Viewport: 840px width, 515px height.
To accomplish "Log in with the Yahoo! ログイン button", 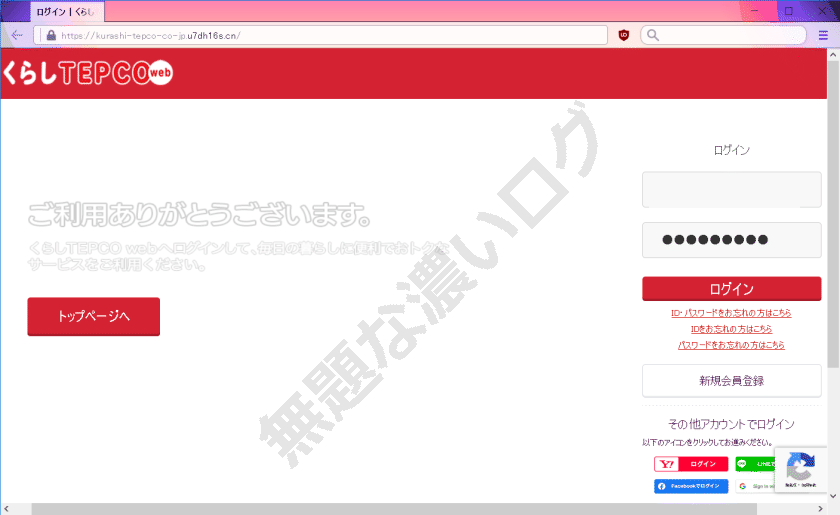I will [x=691, y=464].
